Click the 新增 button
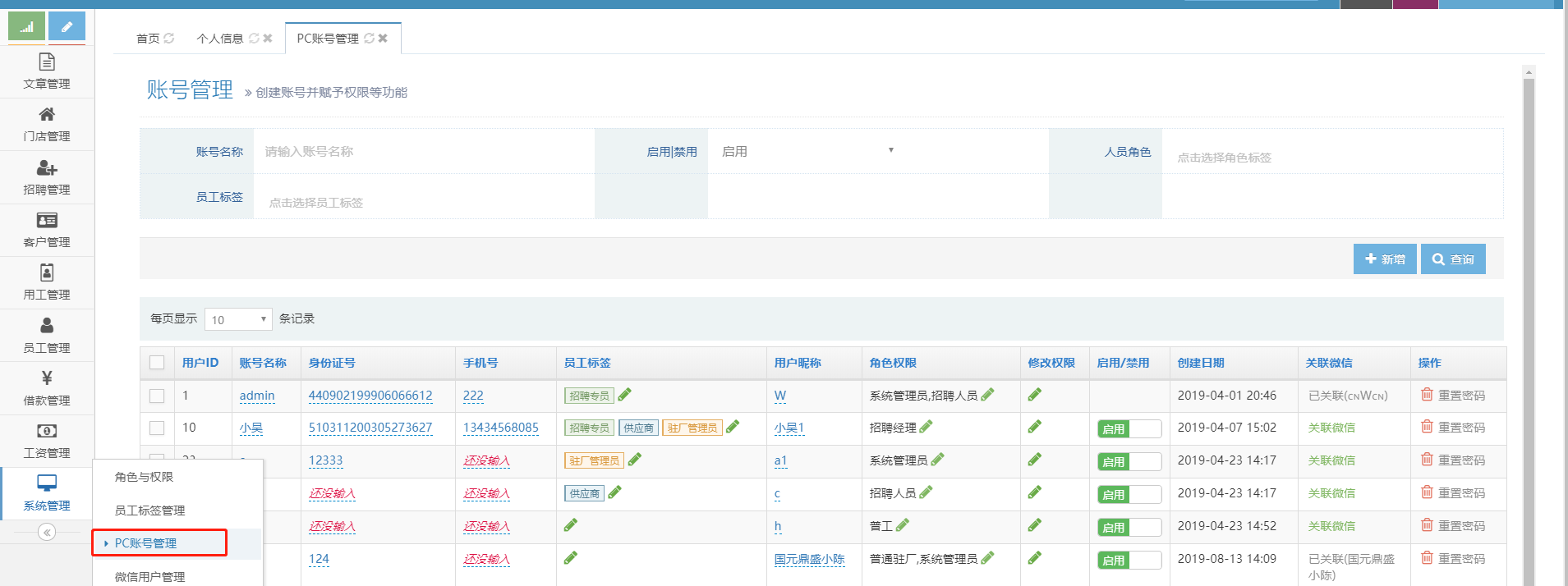Viewport: 1568px width, 586px height. coord(1384,259)
